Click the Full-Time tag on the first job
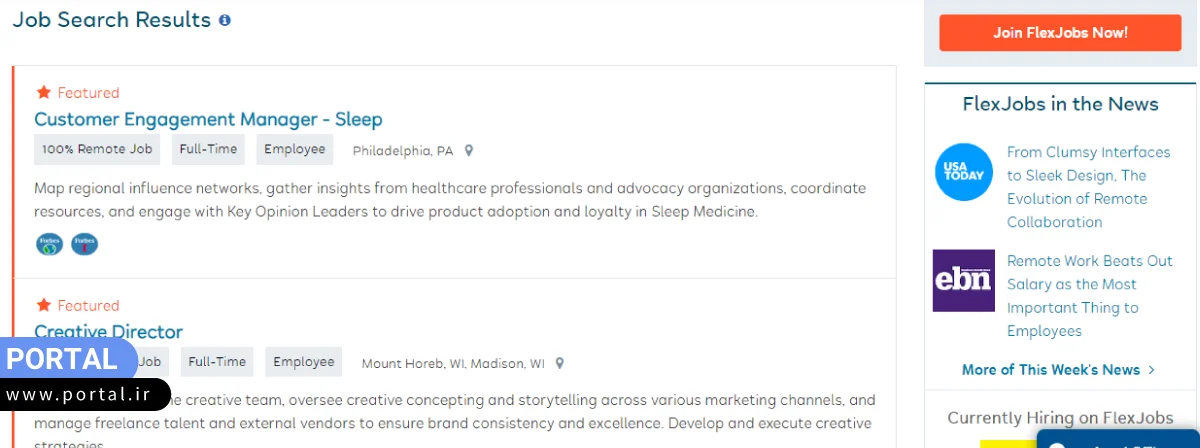The width and height of the screenshot is (1200, 448). pos(208,150)
